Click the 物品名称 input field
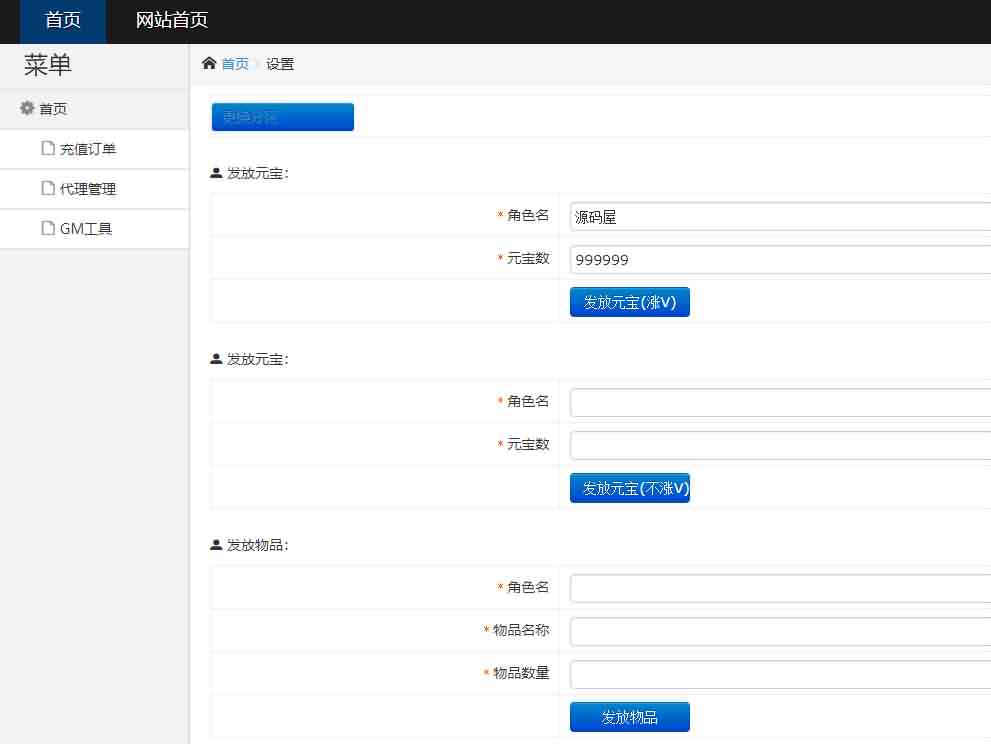The width and height of the screenshot is (991, 752). pos(780,631)
